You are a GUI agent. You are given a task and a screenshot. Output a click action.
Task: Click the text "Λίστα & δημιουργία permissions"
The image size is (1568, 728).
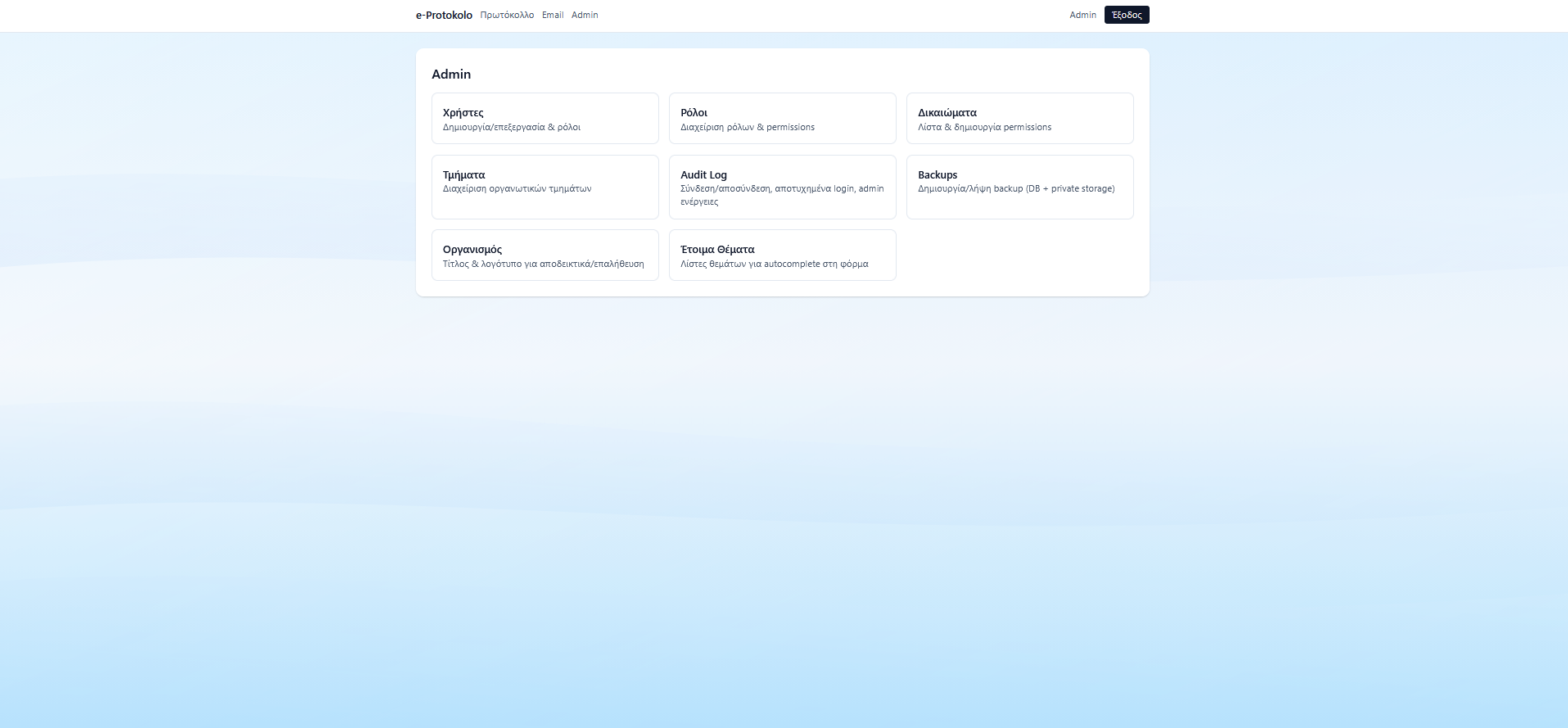[984, 128]
